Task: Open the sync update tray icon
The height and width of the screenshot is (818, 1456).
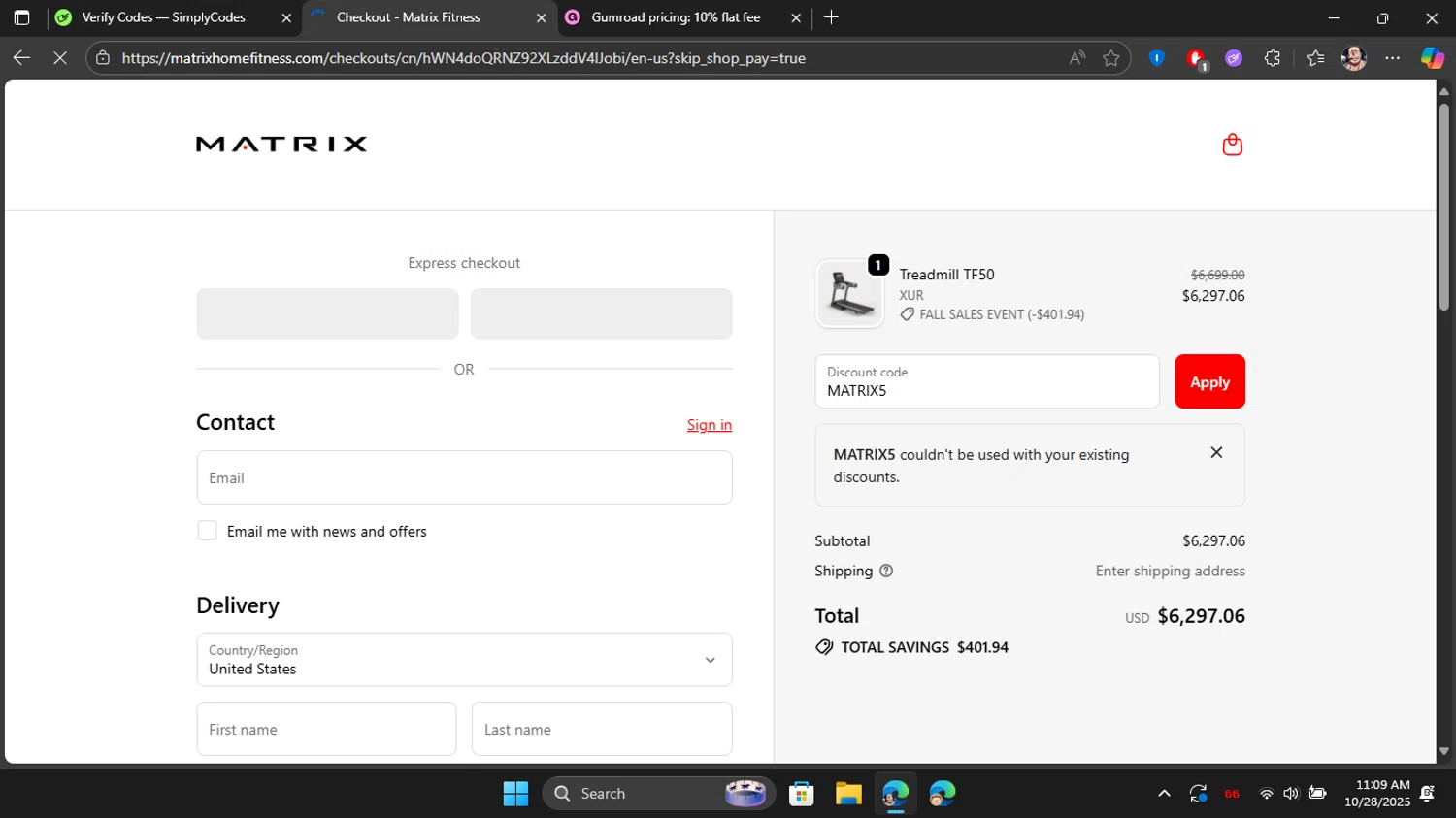Action: coord(1198,794)
